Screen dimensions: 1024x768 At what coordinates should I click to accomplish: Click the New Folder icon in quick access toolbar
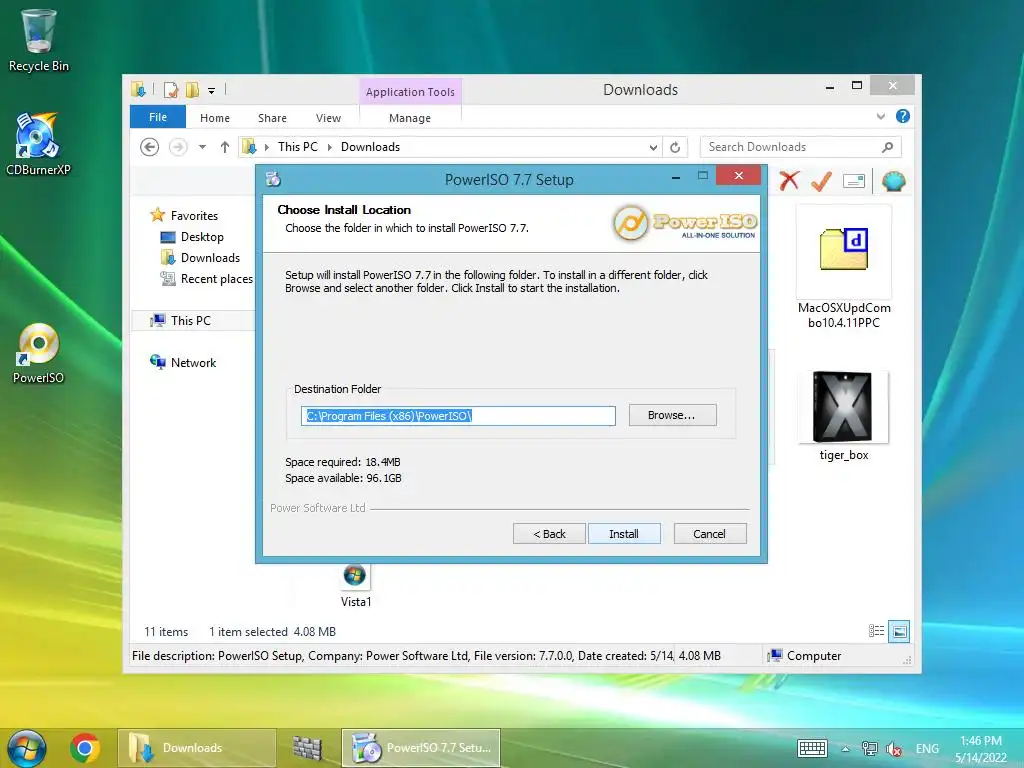pyautogui.click(x=192, y=89)
